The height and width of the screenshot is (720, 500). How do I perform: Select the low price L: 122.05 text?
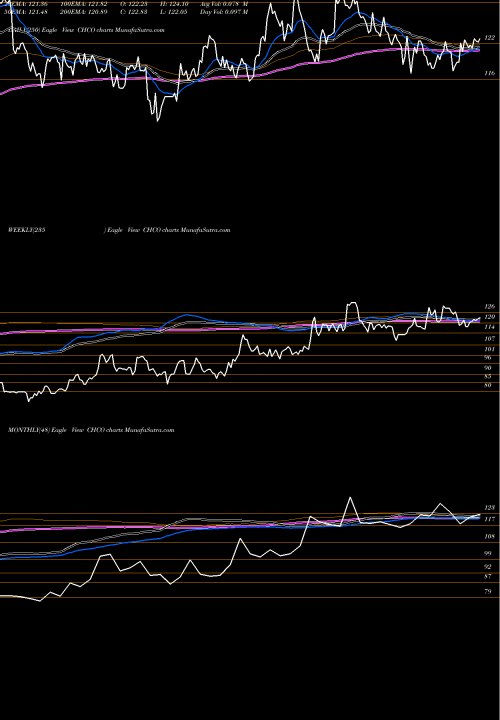coord(175,12)
